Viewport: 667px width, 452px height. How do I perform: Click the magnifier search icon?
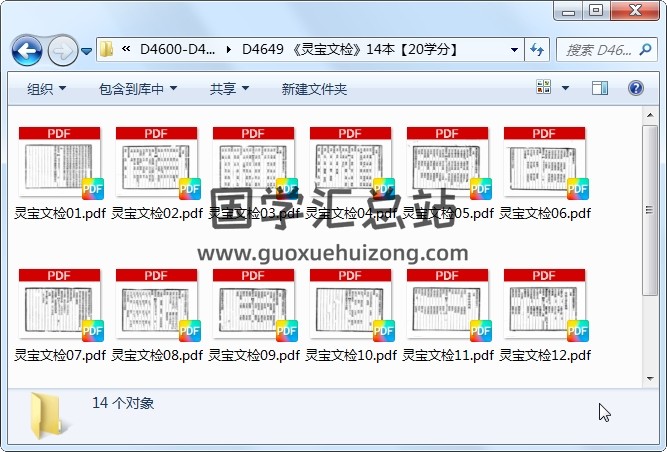tap(646, 50)
